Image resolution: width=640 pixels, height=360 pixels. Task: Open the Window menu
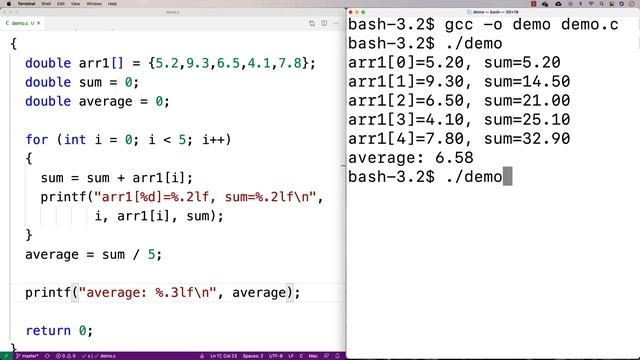pos(94,4)
